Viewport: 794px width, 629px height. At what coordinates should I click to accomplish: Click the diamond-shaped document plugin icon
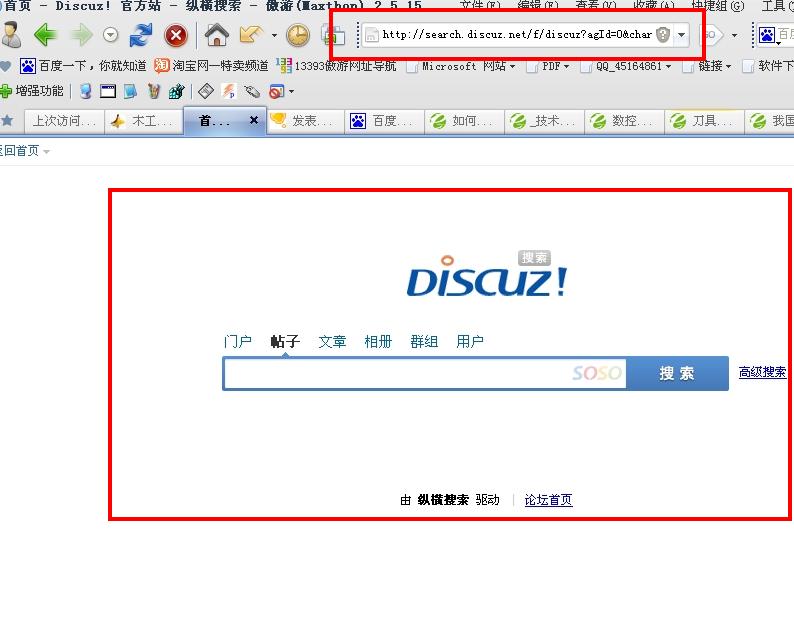pos(206,91)
